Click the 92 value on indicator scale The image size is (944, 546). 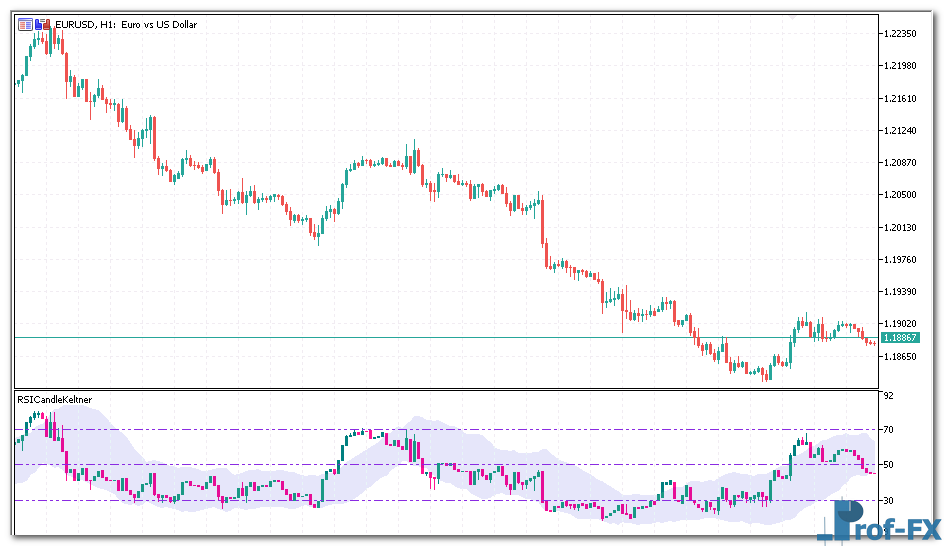pyautogui.click(x=888, y=396)
